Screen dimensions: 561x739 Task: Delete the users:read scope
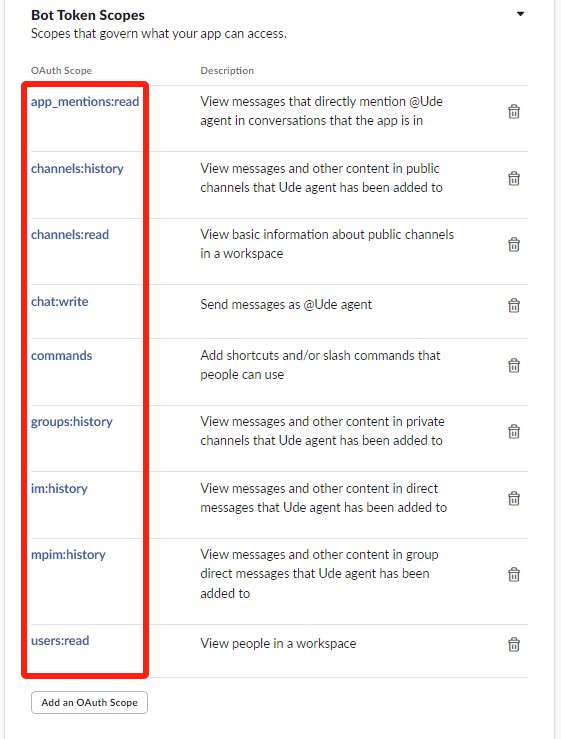[x=514, y=644]
